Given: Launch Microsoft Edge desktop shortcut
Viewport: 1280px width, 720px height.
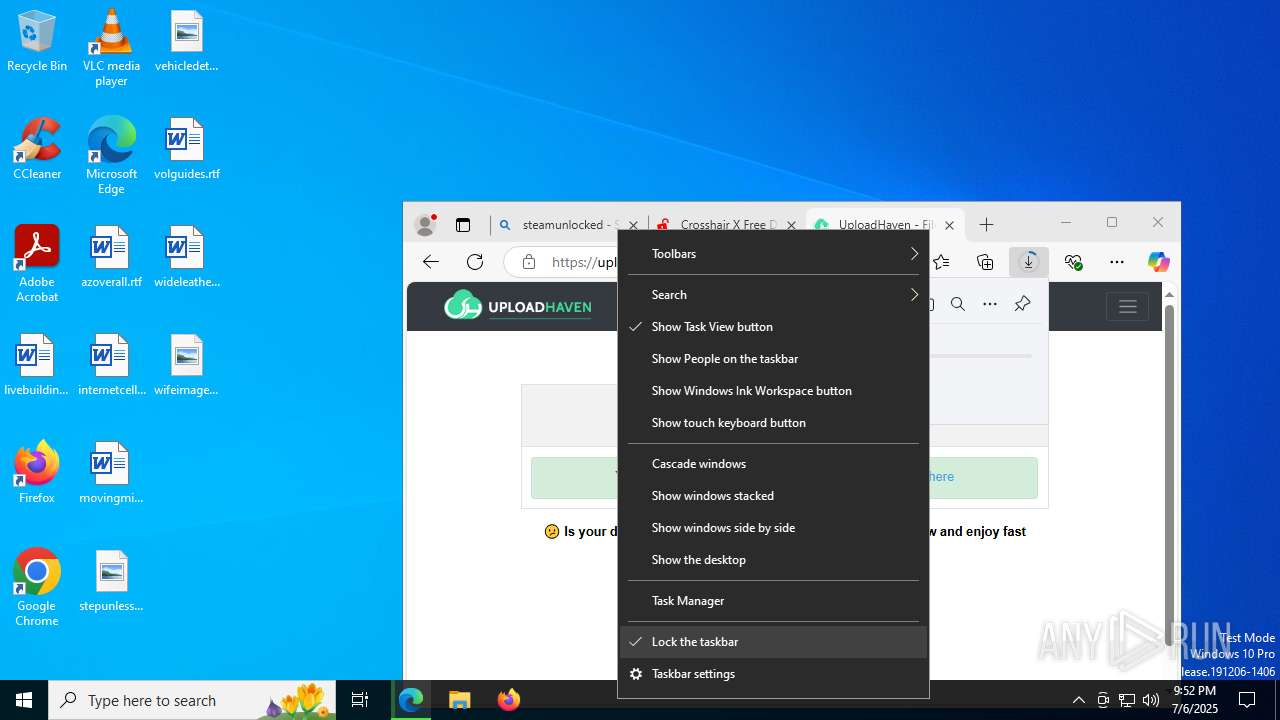Looking at the screenshot, I should tap(111, 156).
